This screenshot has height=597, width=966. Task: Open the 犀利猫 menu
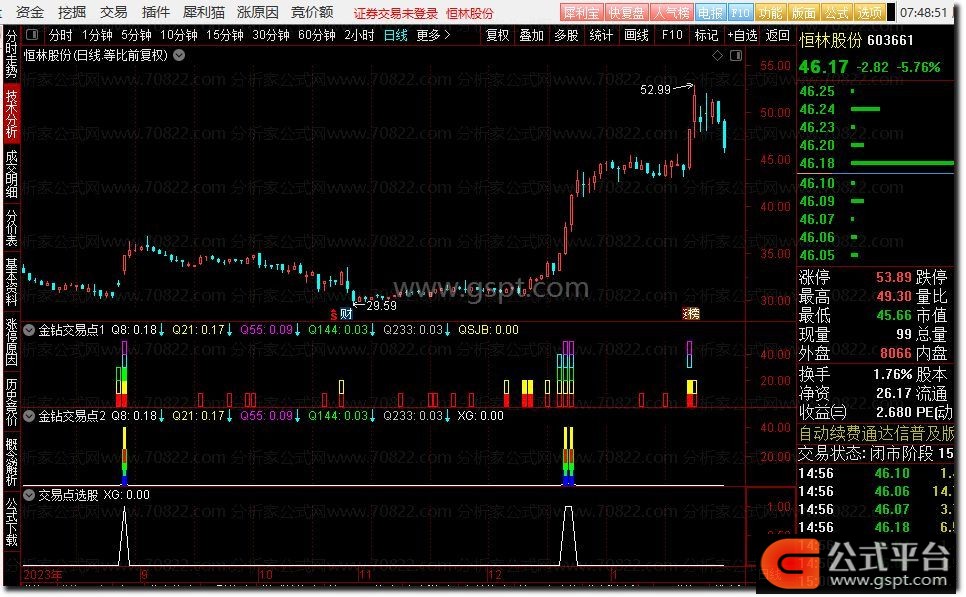point(204,12)
